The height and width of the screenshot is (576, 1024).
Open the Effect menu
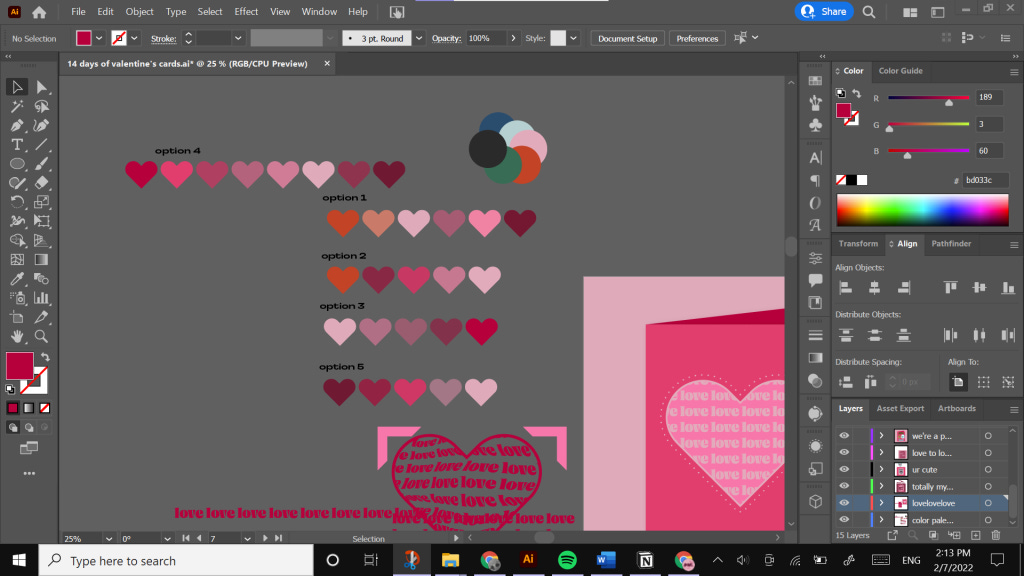tap(246, 12)
